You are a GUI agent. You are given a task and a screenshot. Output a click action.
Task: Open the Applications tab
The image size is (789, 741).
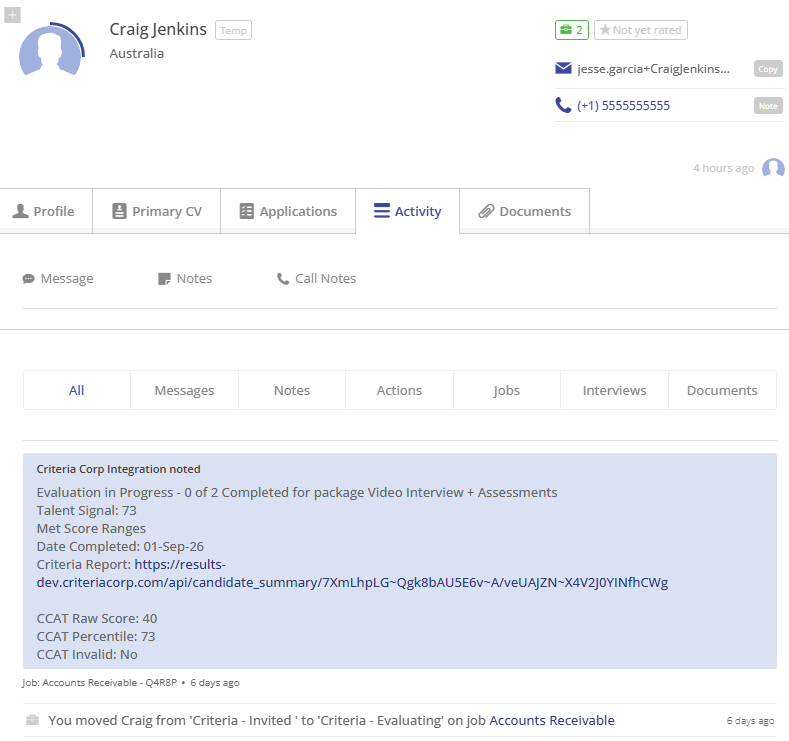[x=288, y=211]
